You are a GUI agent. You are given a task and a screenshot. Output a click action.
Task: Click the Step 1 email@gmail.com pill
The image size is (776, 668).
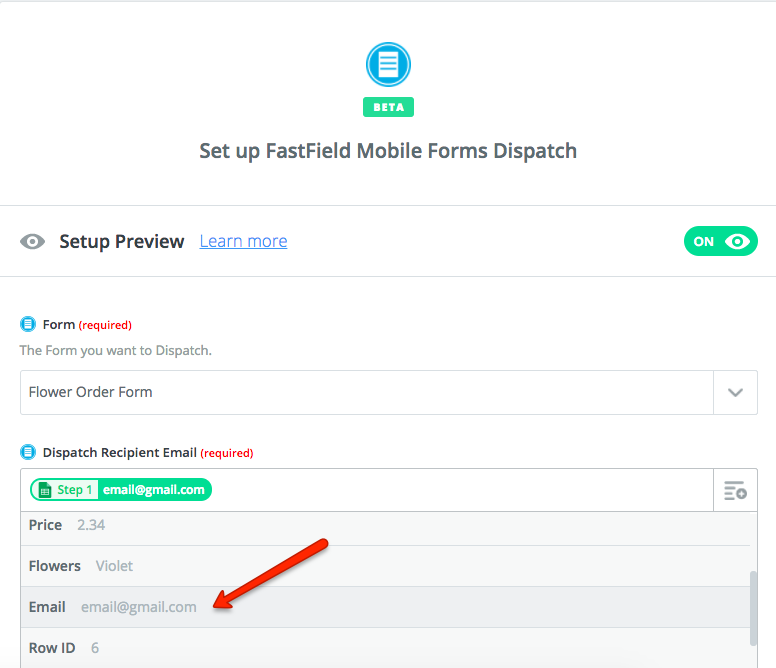click(121, 490)
